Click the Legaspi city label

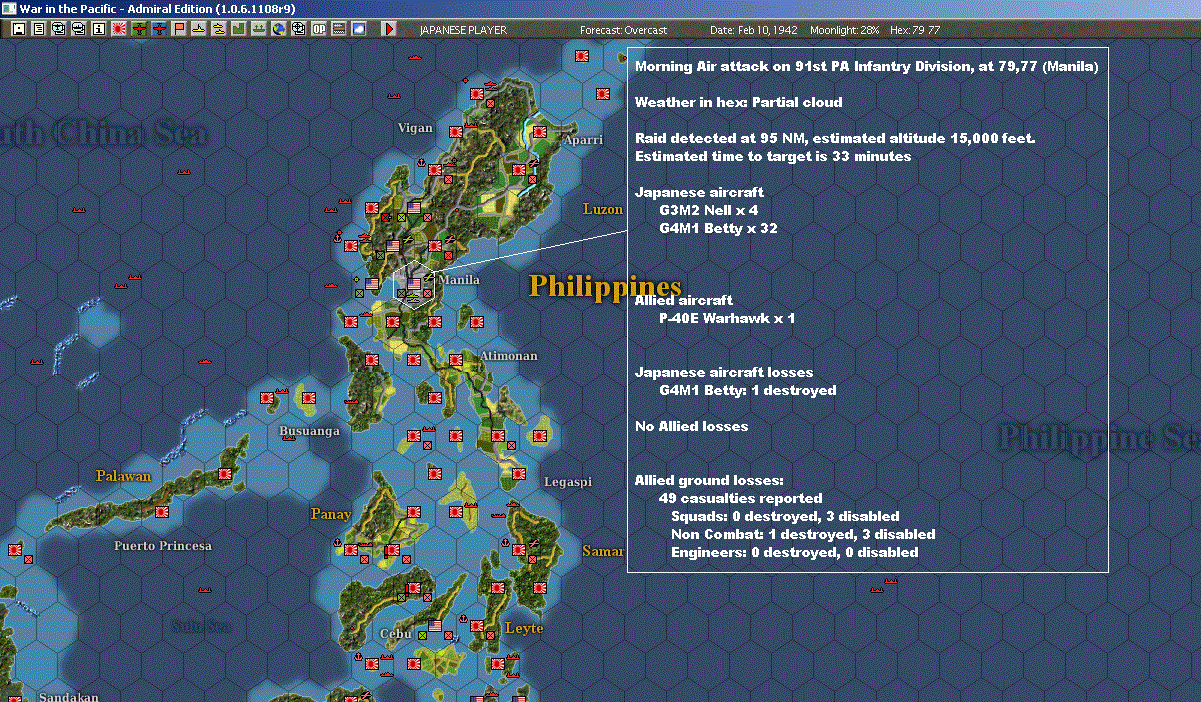tap(568, 482)
